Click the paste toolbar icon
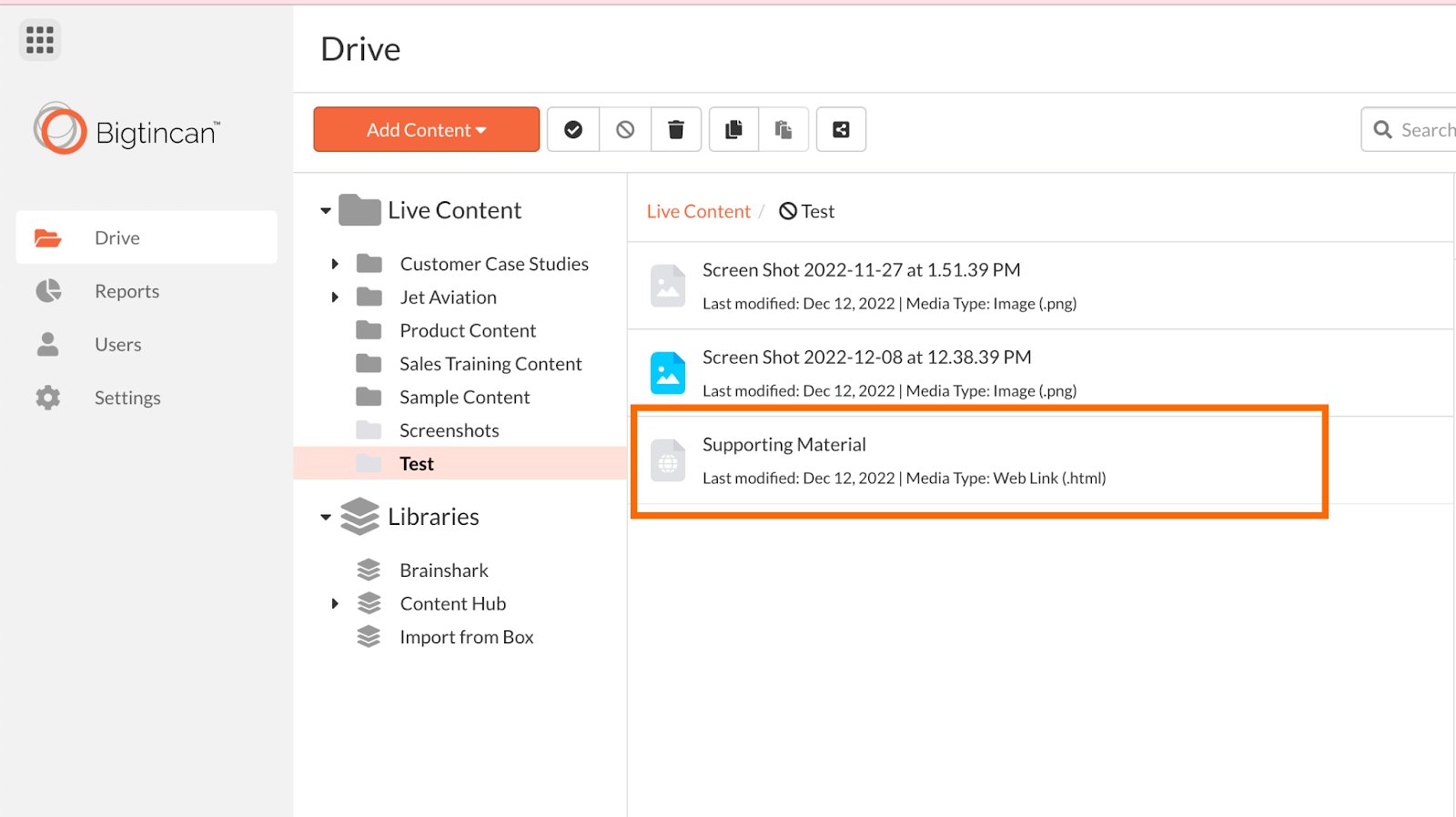Screen dimensions: 1456x817 [x=784, y=129]
